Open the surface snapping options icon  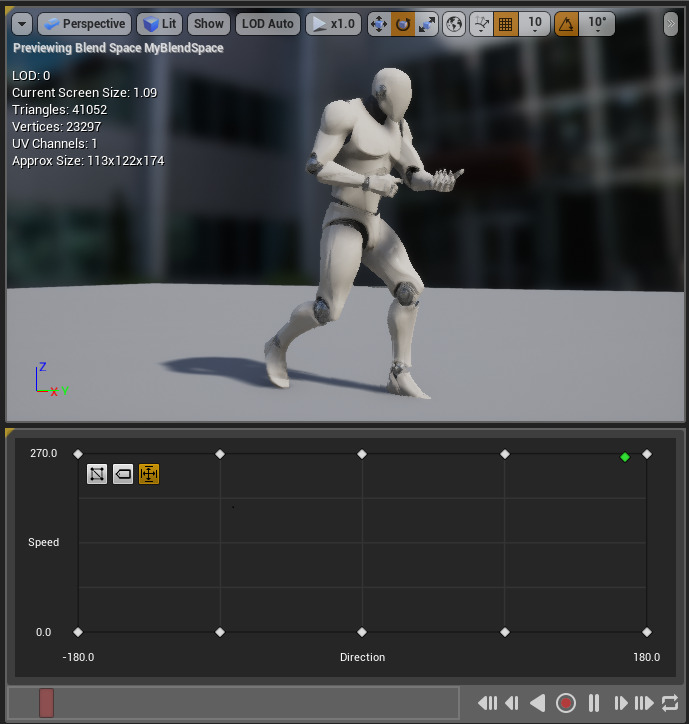coord(482,24)
